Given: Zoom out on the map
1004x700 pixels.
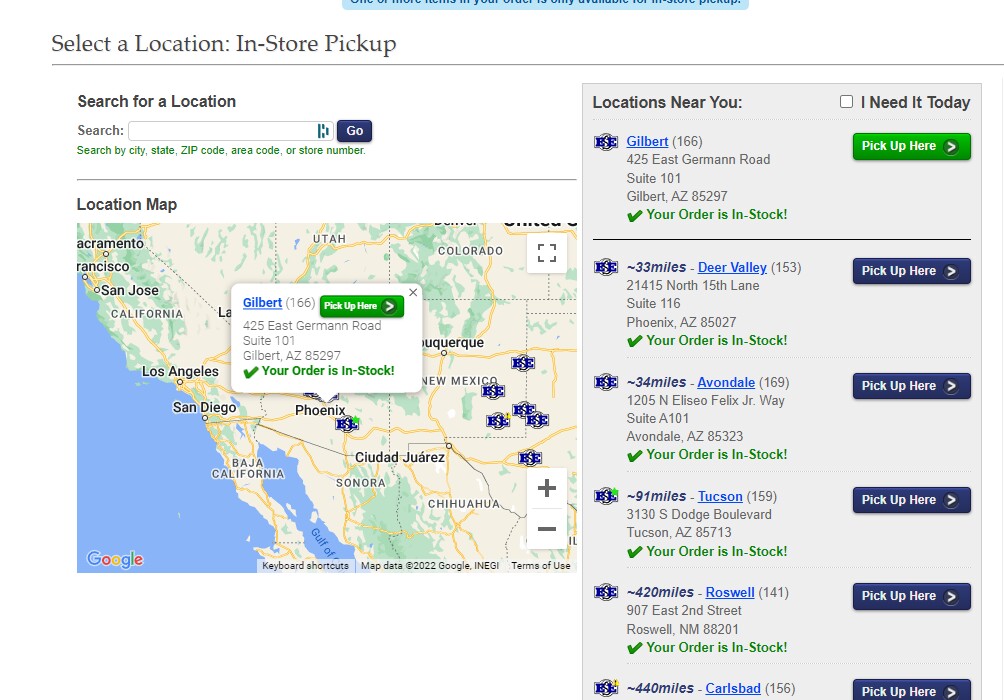Looking at the screenshot, I should pos(546,529).
